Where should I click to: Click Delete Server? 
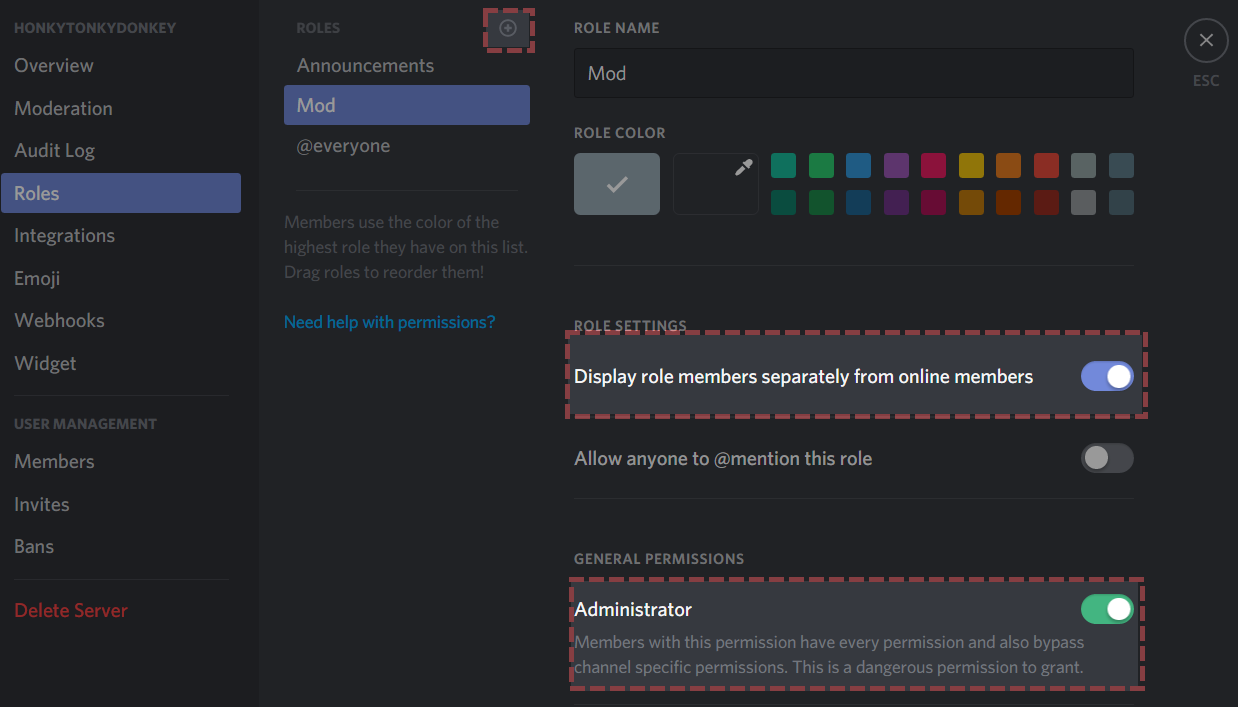point(71,610)
